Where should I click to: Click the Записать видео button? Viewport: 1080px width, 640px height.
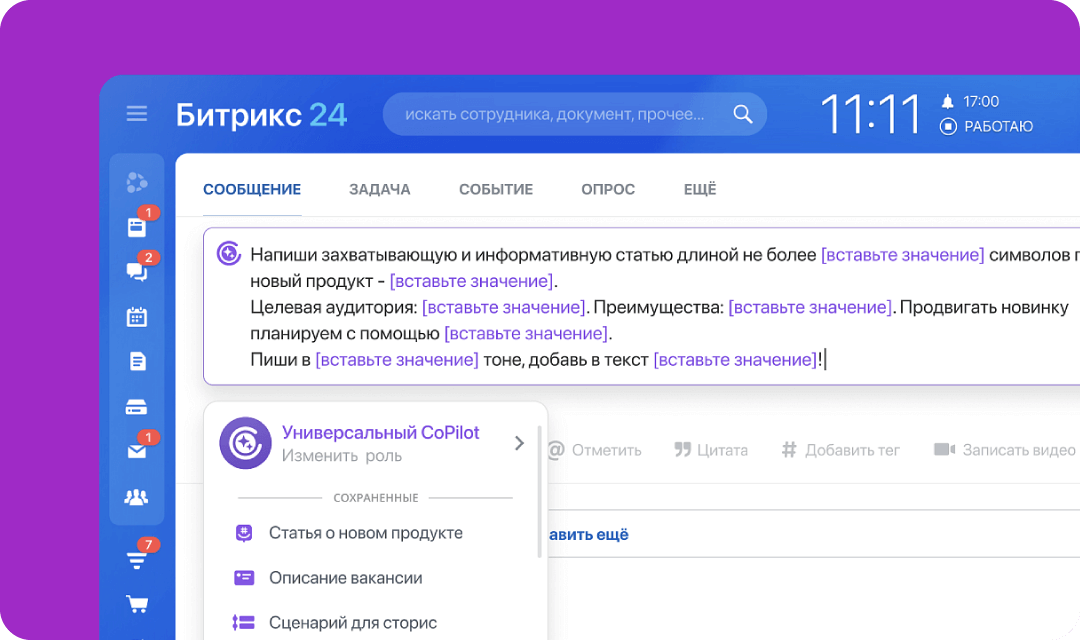tap(1005, 450)
